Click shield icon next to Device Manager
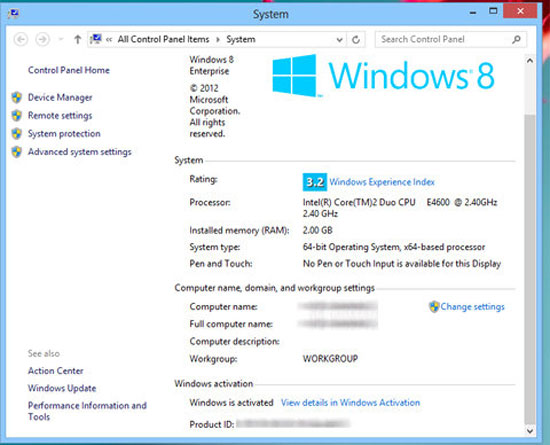The width and height of the screenshot is (550, 445). [16, 97]
